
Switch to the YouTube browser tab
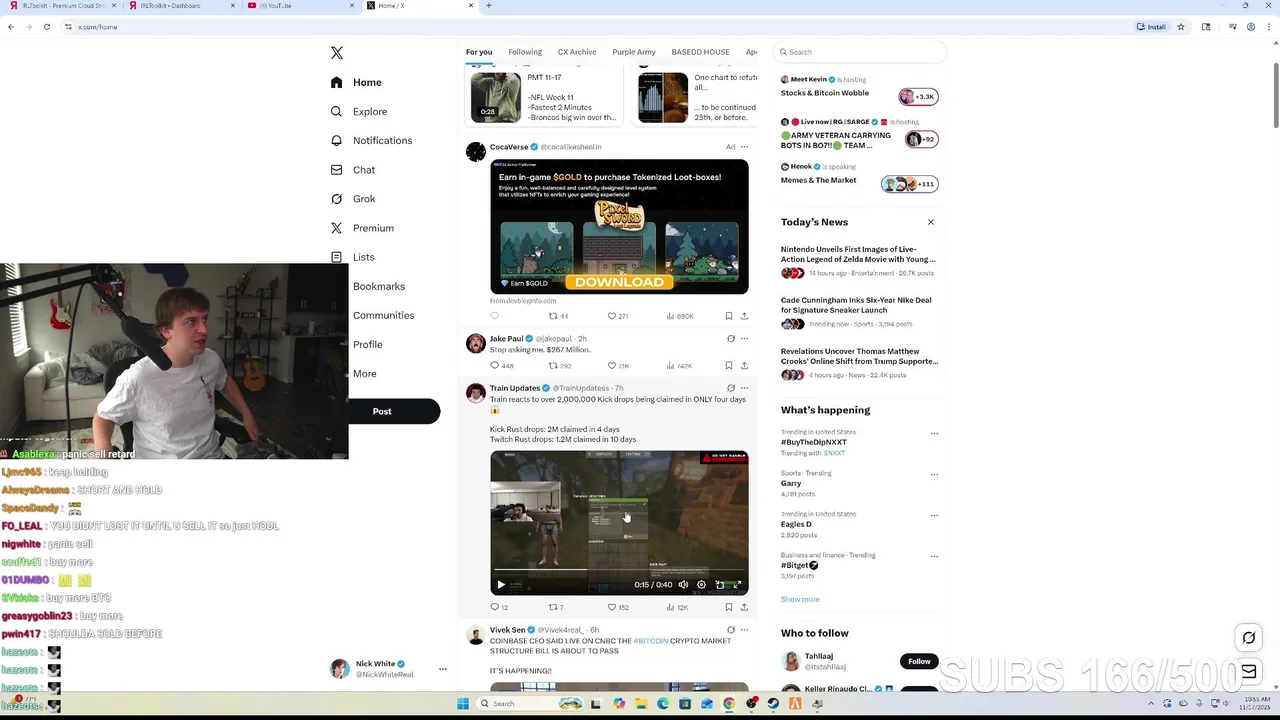[x=299, y=6]
